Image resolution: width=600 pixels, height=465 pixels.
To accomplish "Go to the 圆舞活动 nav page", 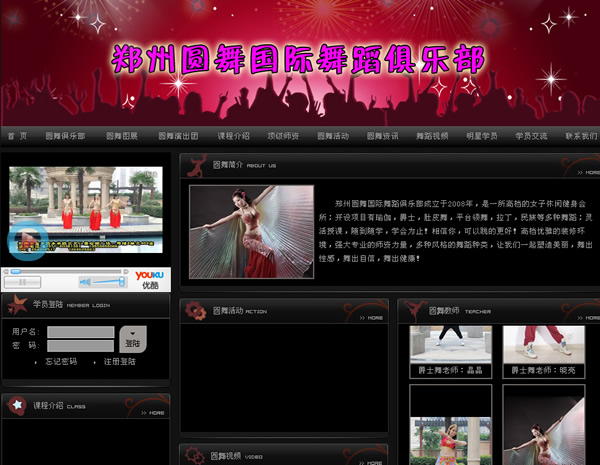I will click(333, 136).
